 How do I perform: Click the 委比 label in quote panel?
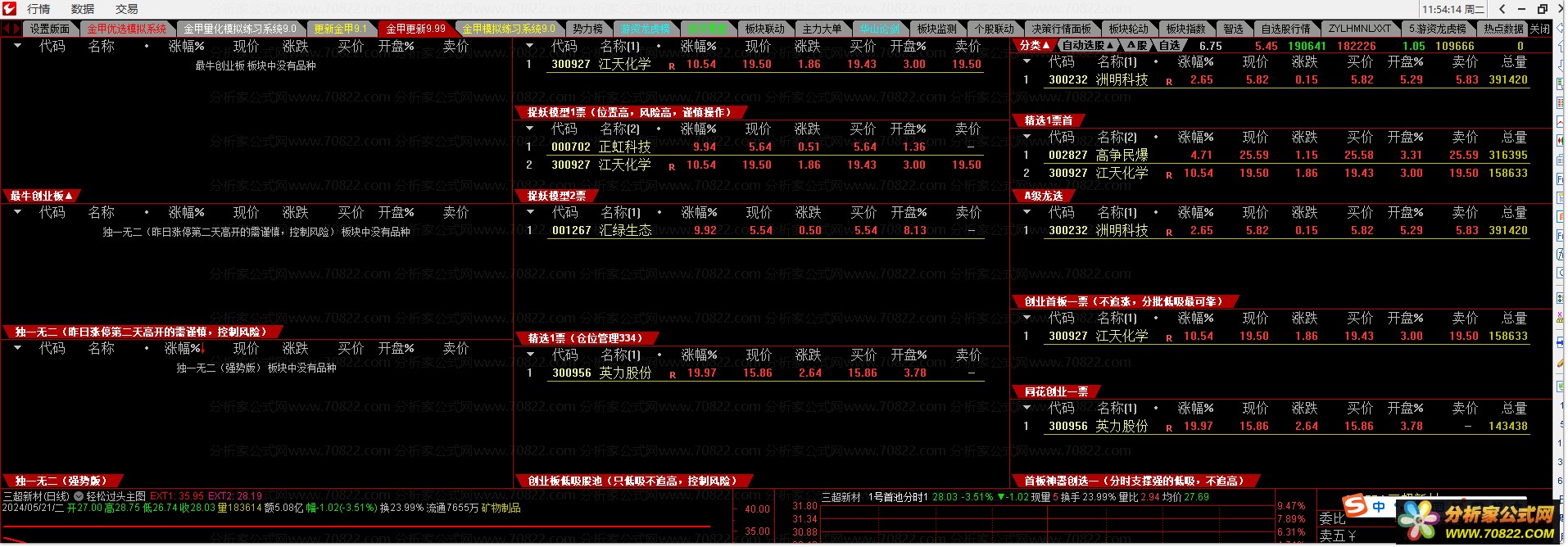click(1332, 518)
